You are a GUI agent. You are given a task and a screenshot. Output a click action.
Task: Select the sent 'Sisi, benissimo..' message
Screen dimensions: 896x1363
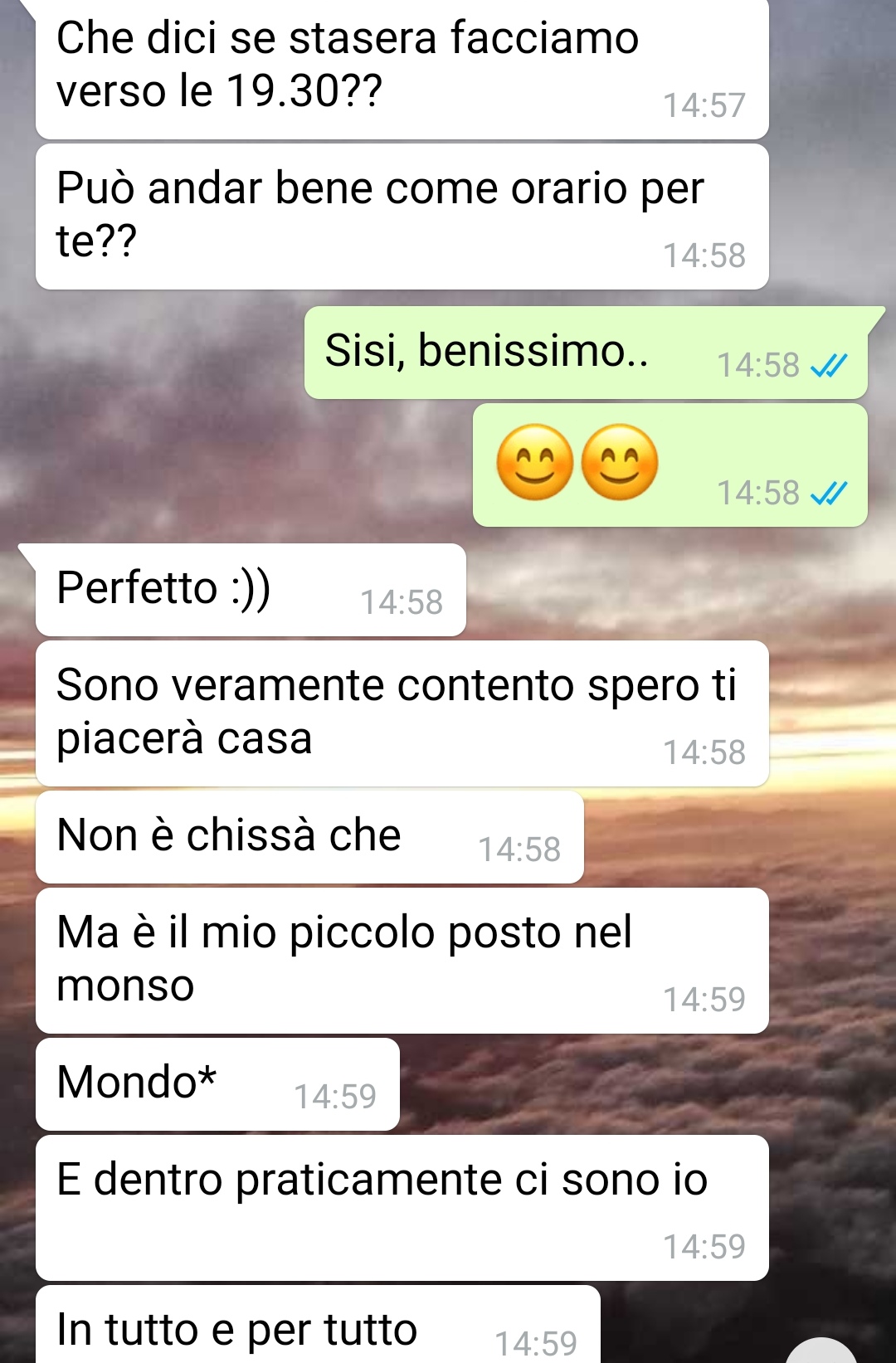587,353
